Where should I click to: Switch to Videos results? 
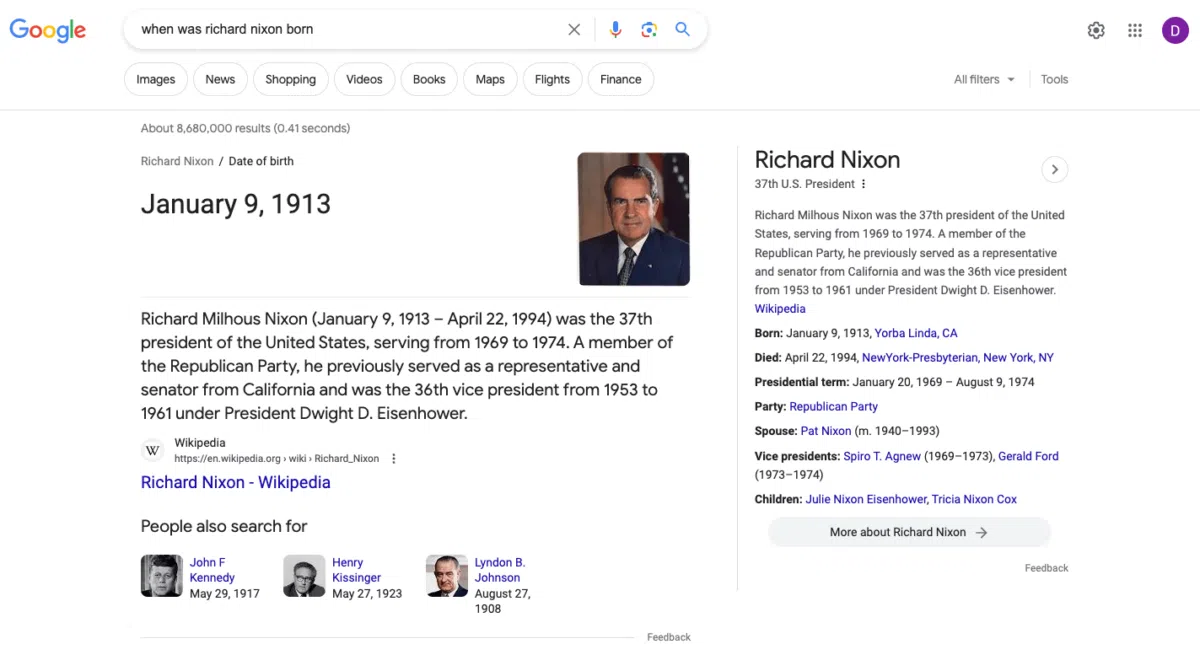coord(364,80)
